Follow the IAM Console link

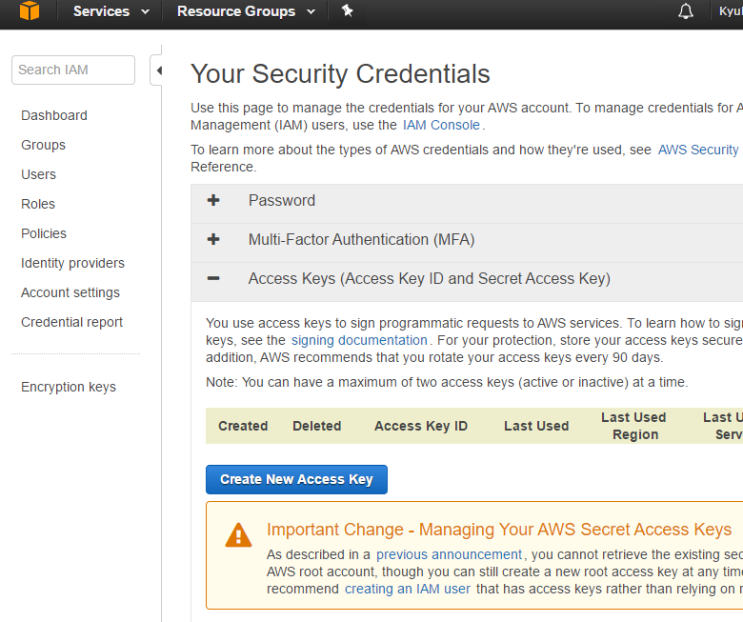(x=441, y=125)
